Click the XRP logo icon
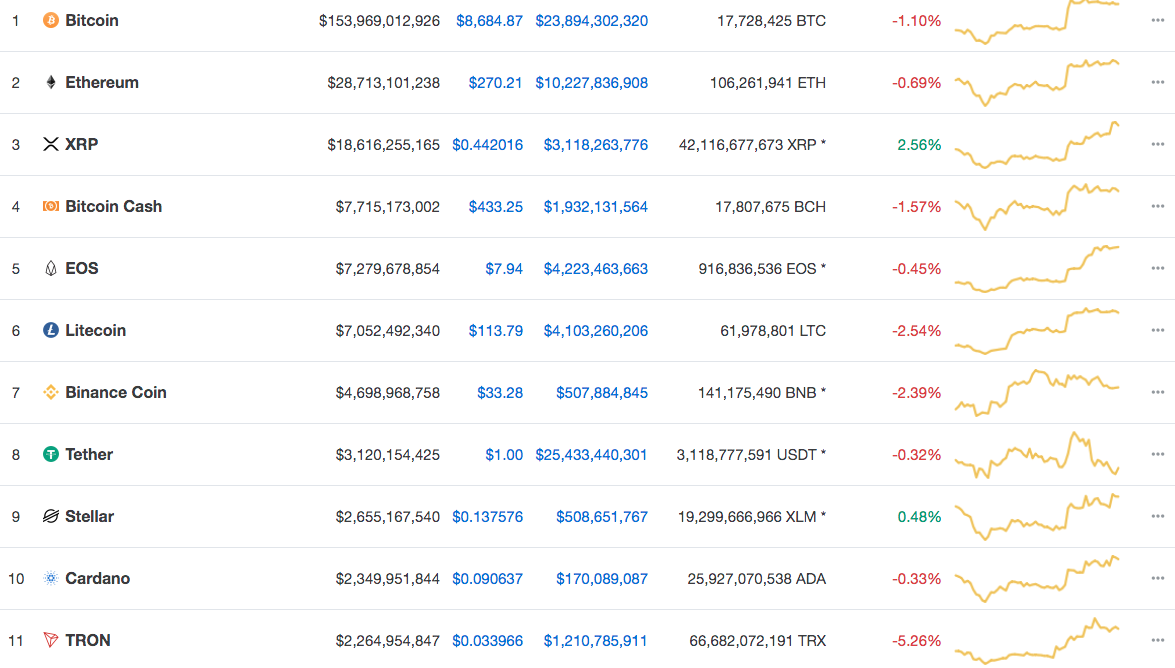The height and width of the screenshot is (668, 1175). click(x=51, y=144)
